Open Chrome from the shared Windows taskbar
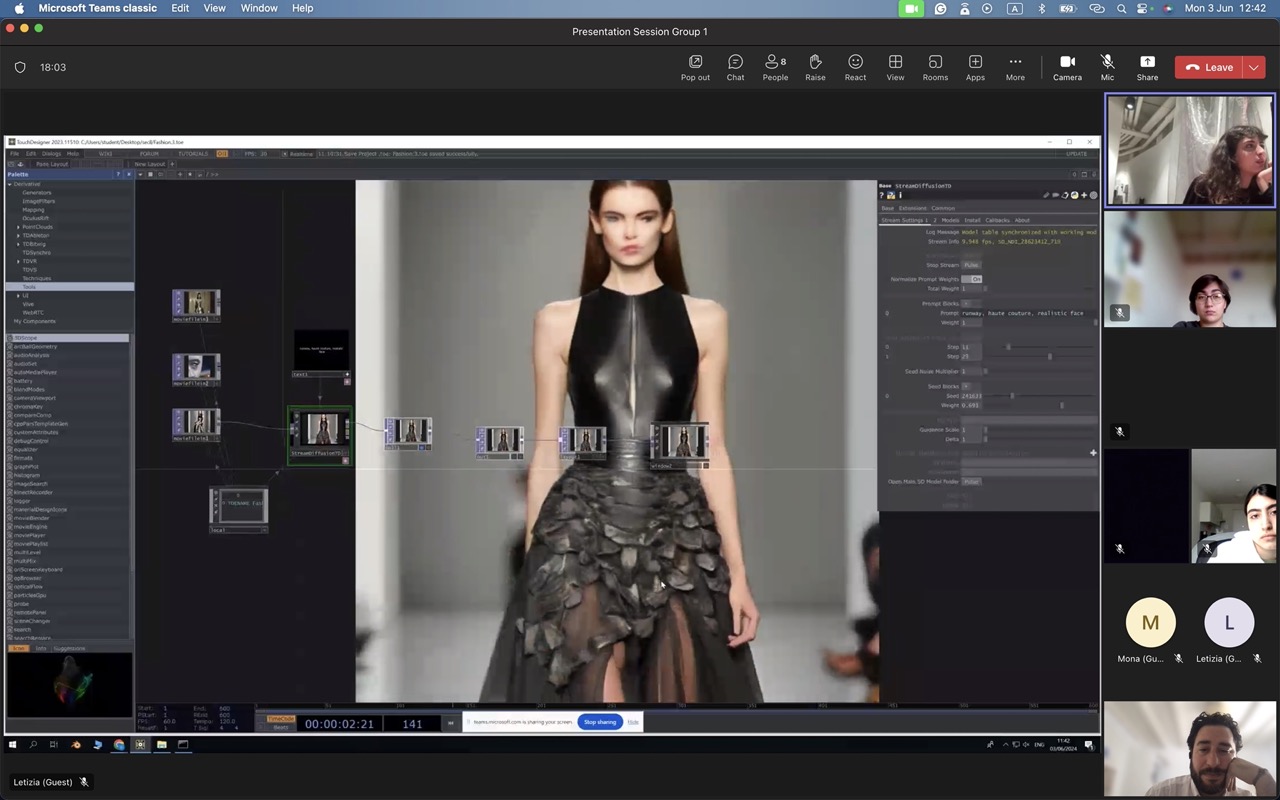Screen dimensions: 1280x800 119,745
